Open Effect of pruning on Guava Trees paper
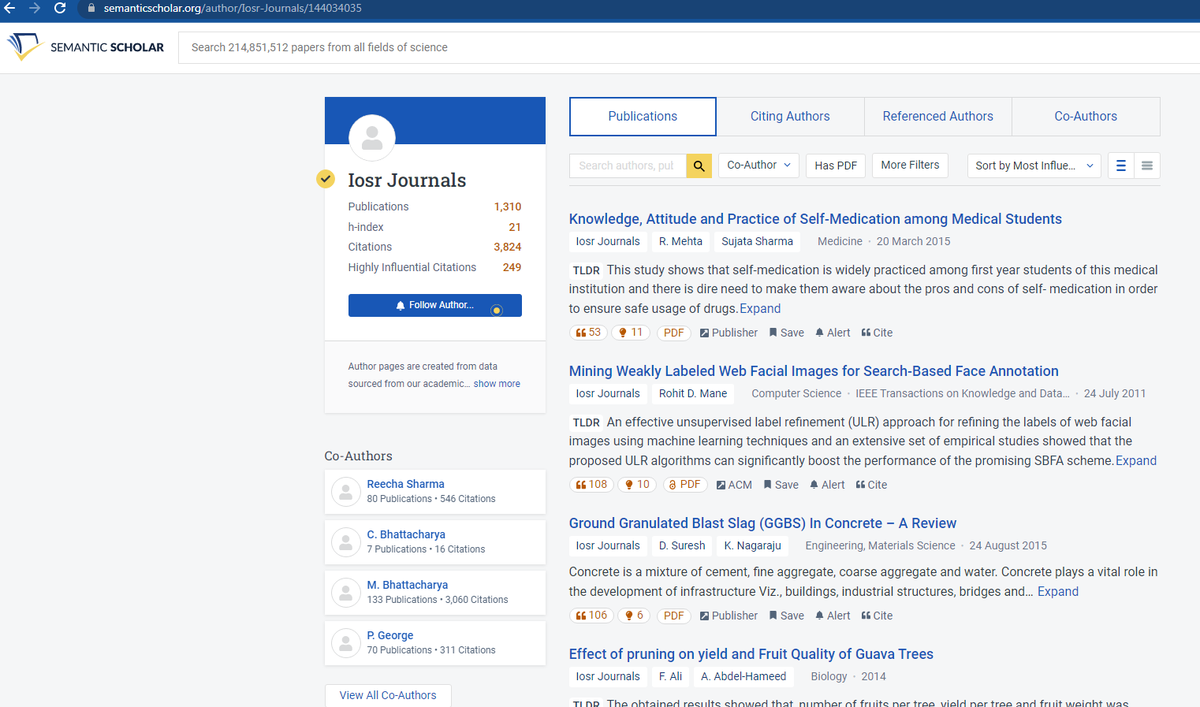Viewport: 1200px width, 707px height. (x=751, y=654)
